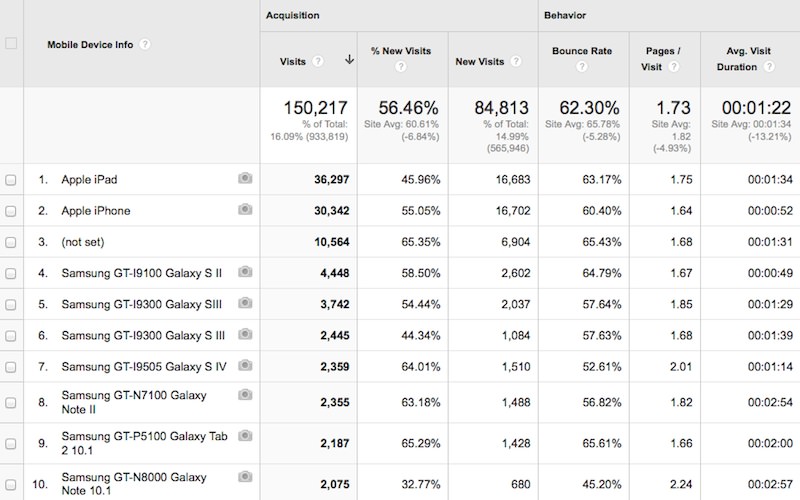Viewport: 800px width, 500px height.
Task: Open the Apple iPhone device link
Action: click(x=96, y=211)
